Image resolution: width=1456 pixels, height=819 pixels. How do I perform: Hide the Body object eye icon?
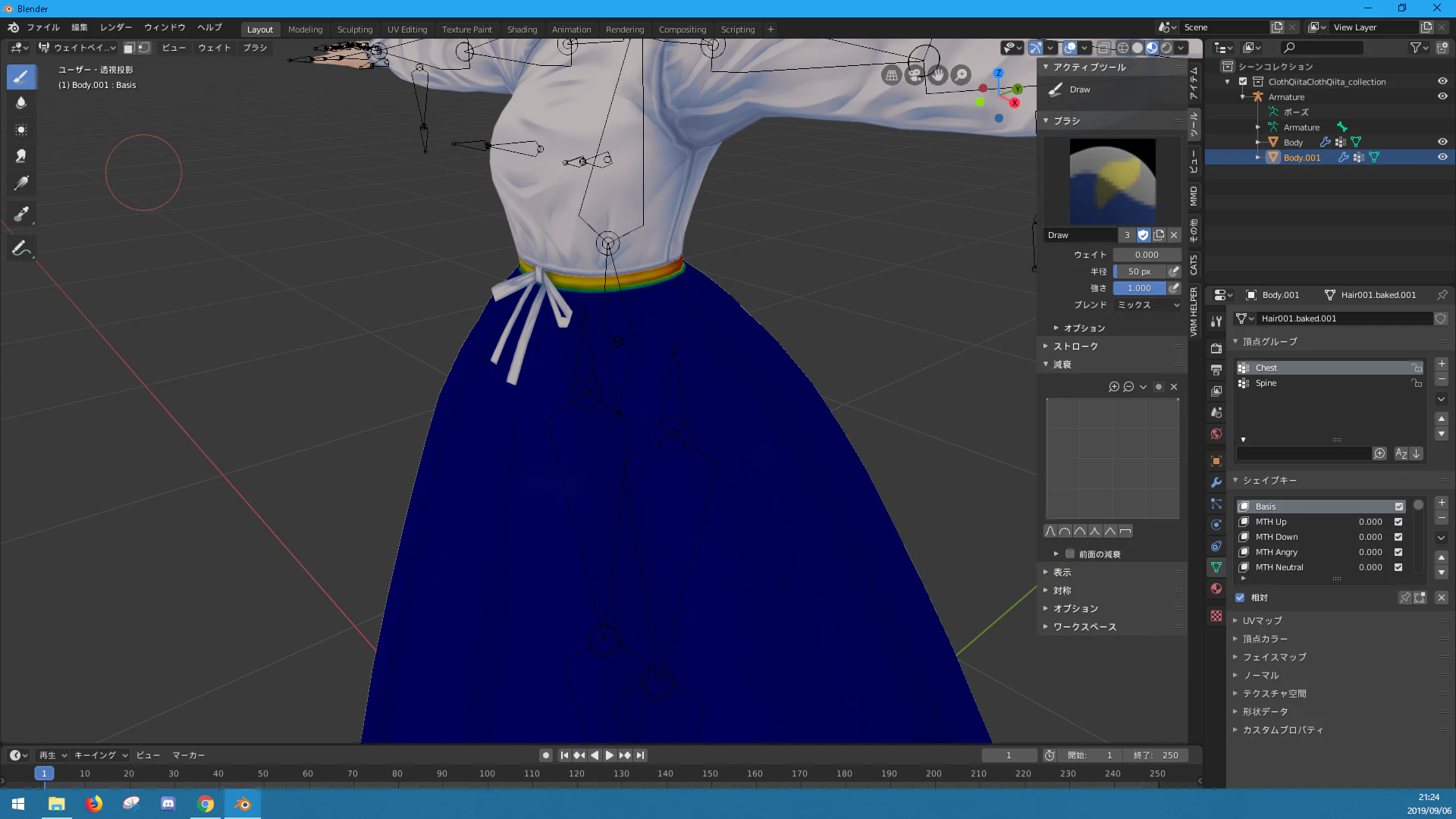(1442, 142)
